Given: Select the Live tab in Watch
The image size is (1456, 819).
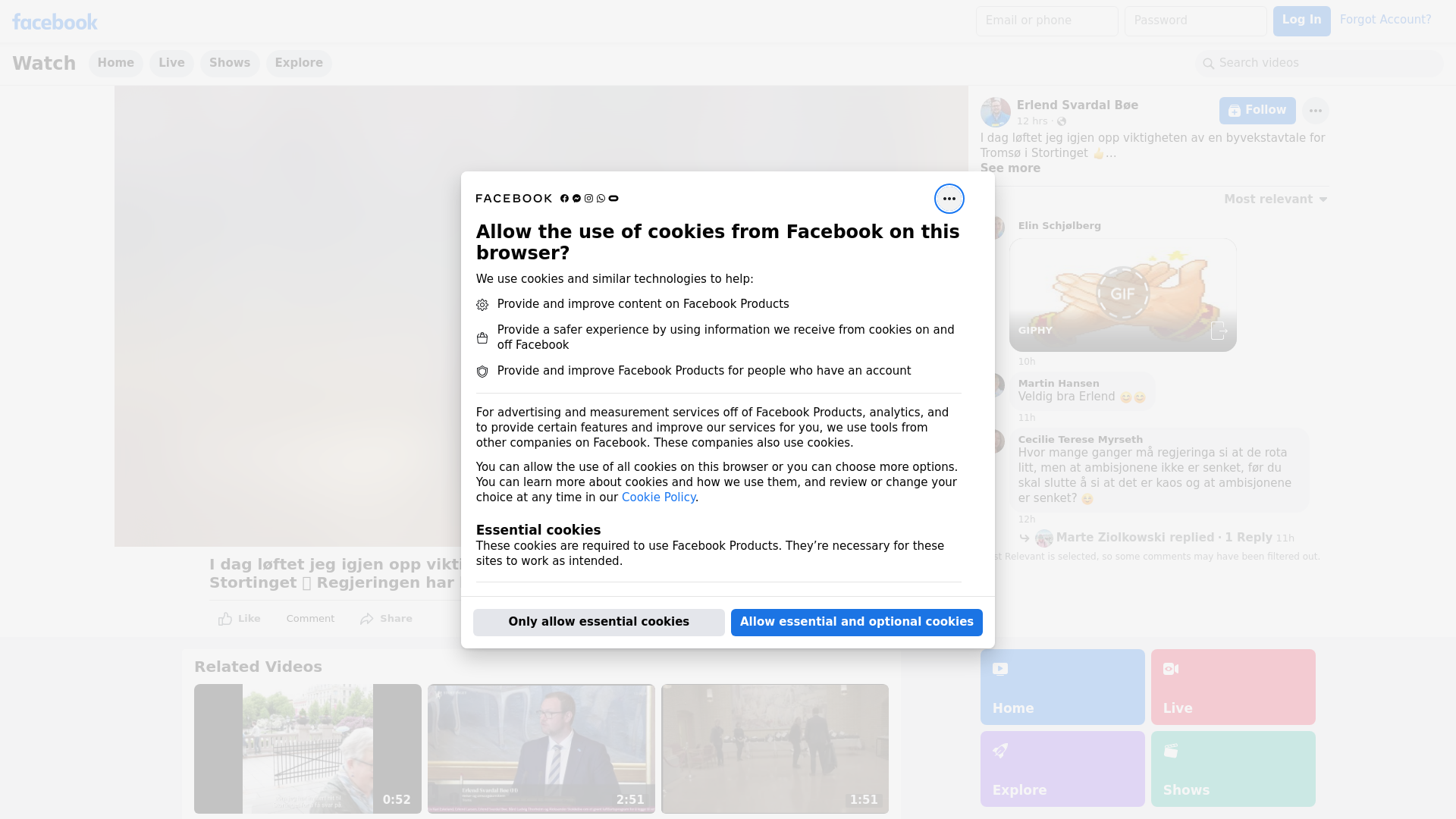Looking at the screenshot, I should [171, 63].
